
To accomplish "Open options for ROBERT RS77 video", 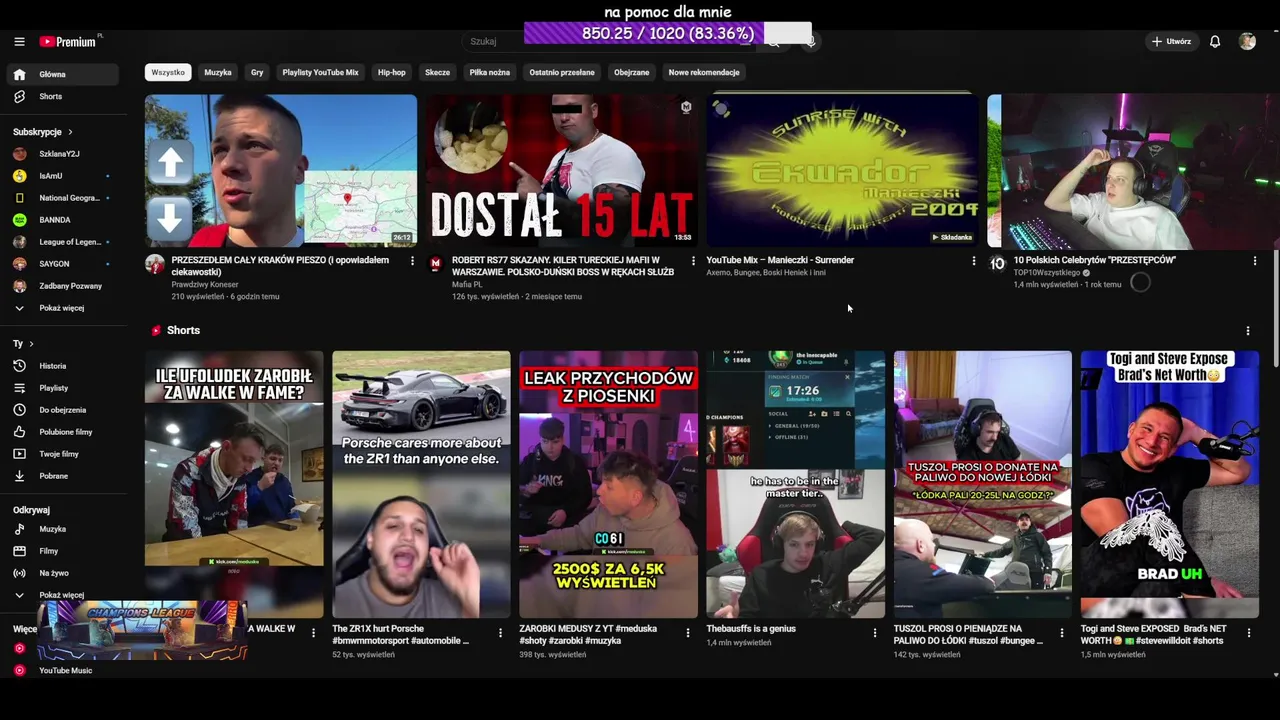I will (693, 261).
